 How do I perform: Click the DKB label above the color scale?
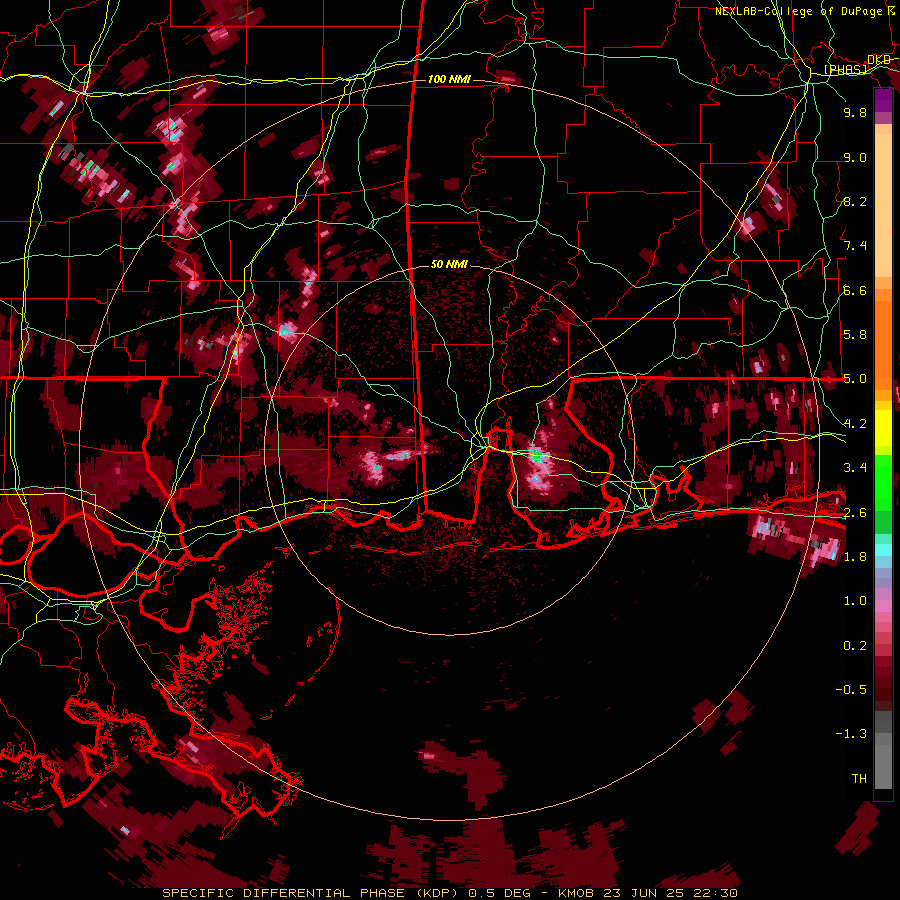[x=879, y=59]
